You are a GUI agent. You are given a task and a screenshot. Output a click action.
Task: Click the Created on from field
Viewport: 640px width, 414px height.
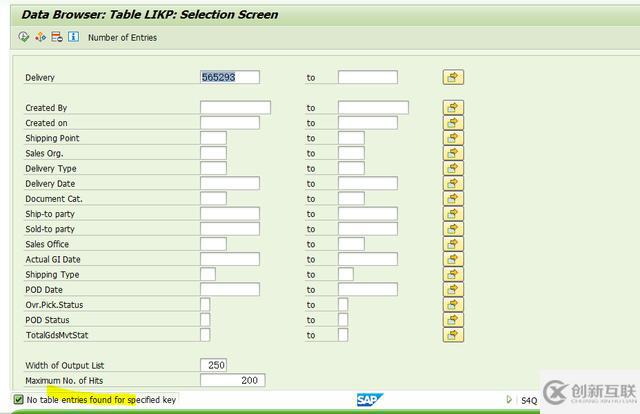click(230, 123)
